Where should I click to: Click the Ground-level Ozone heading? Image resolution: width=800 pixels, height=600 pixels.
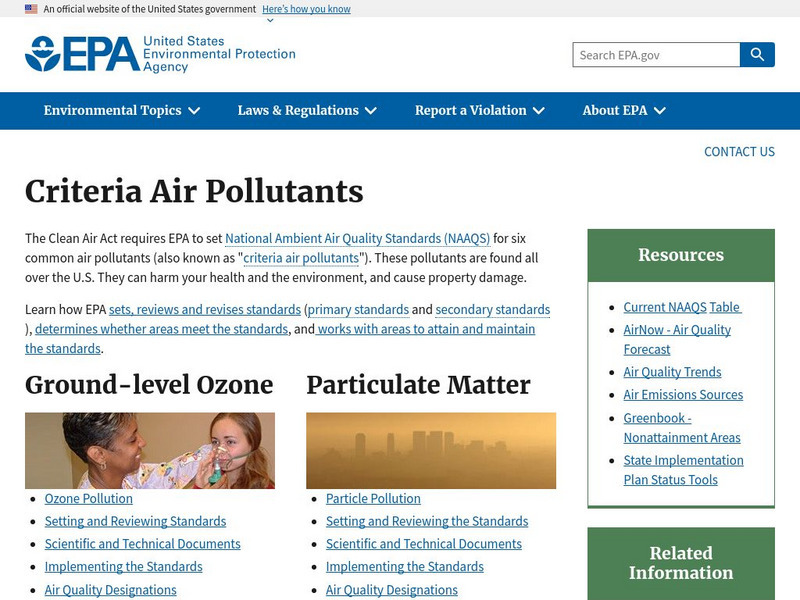[x=149, y=385]
